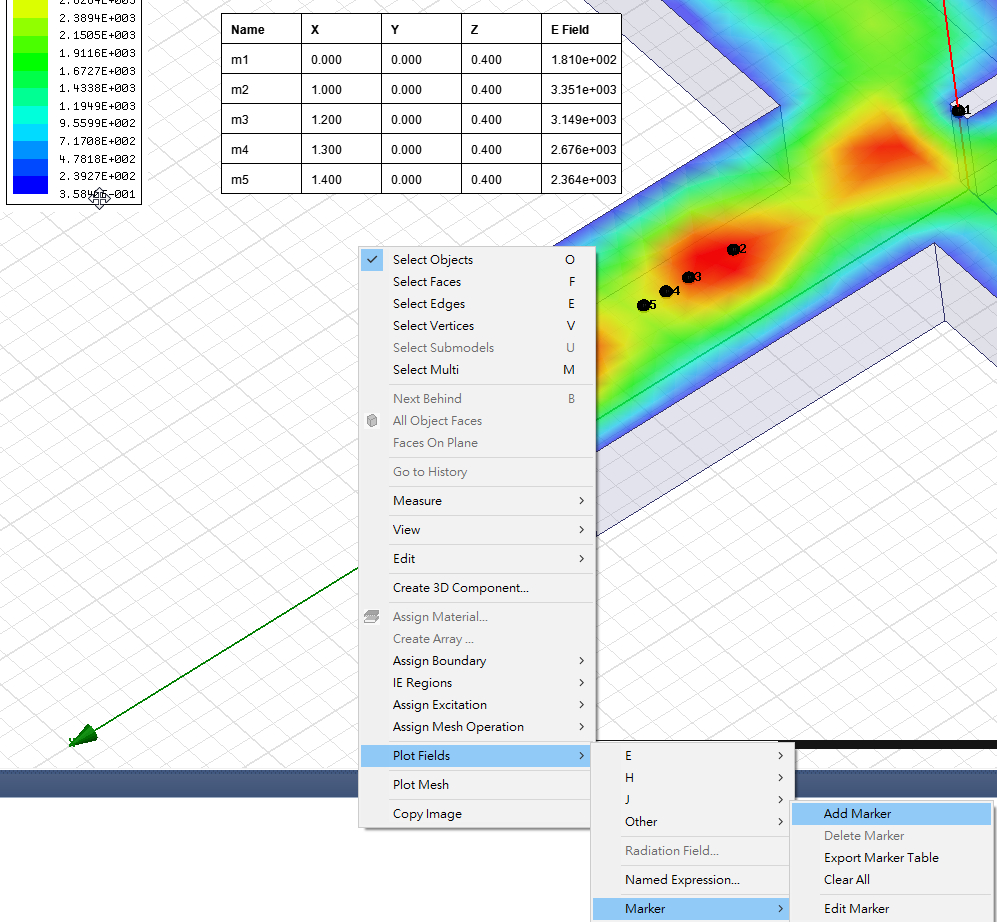
Task: Expand Assign Boundary submenu
Action: point(477,661)
